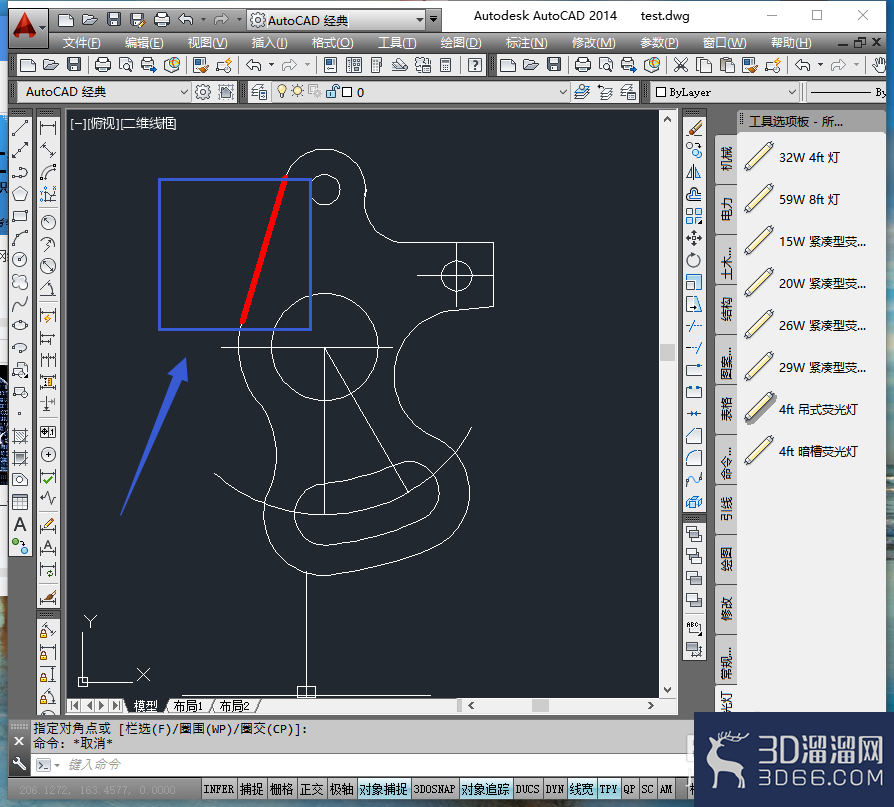Toggle 栅格 grid display in status bar
The width and height of the screenshot is (894, 807).
[x=282, y=789]
